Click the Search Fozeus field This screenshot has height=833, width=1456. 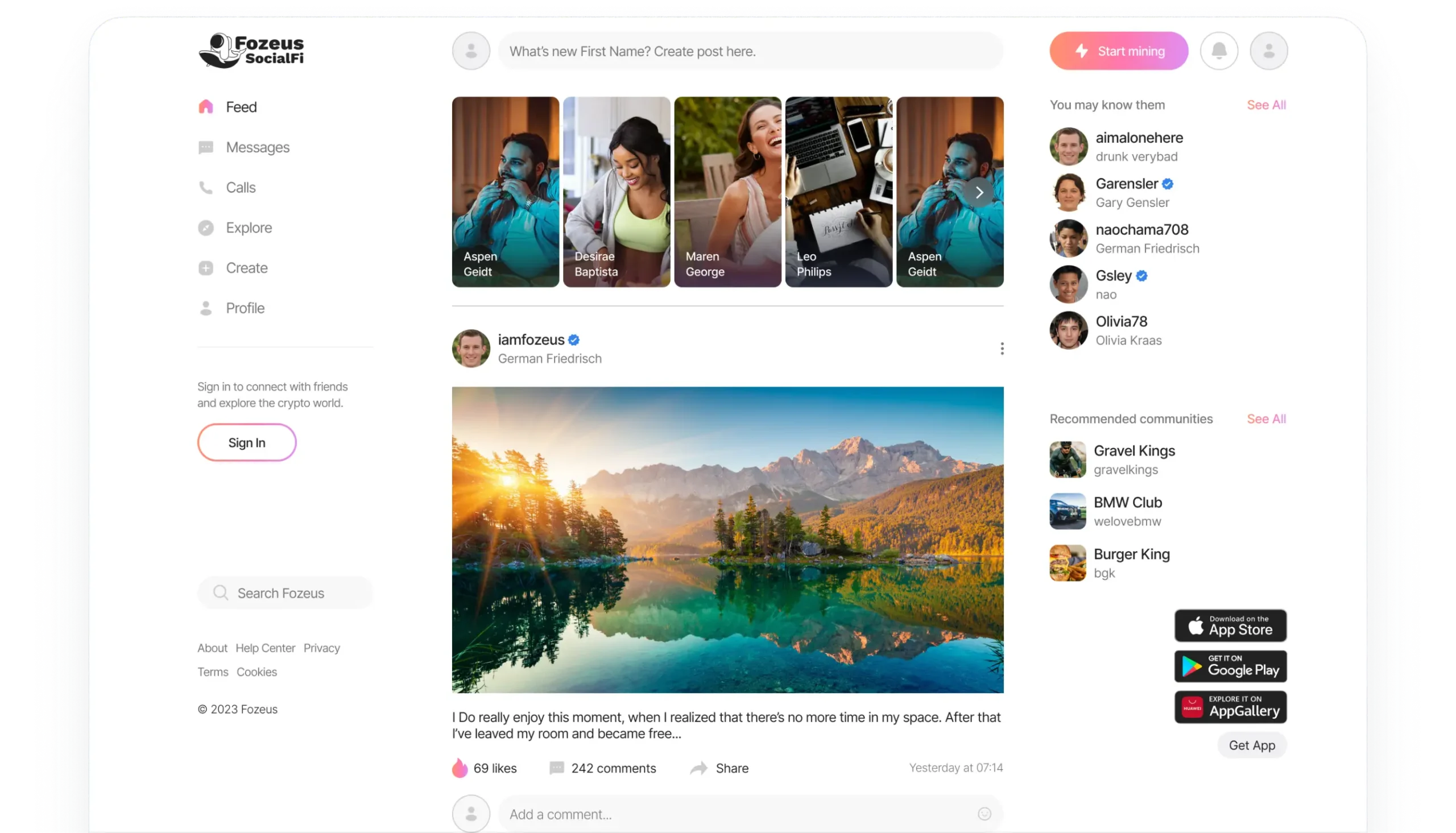tap(285, 592)
